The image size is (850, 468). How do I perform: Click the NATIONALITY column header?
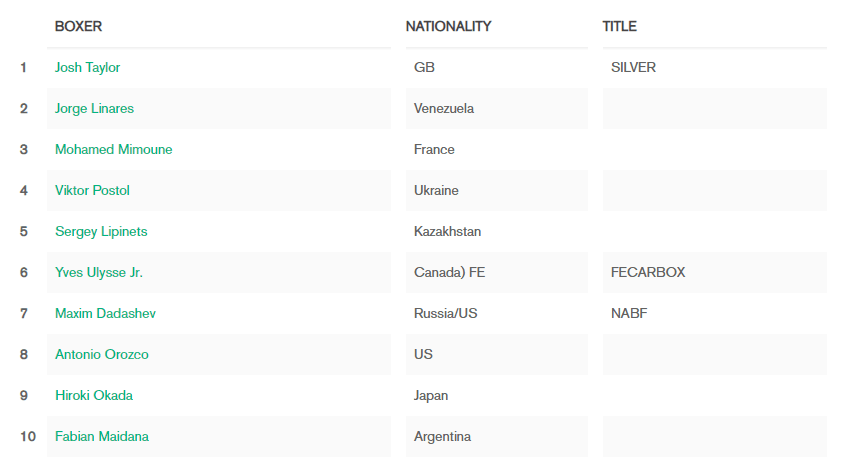tap(448, 26)
